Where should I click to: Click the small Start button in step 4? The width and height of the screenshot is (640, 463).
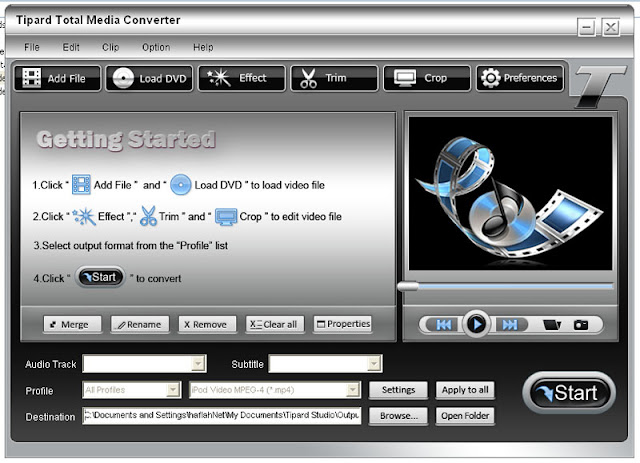point(100,278)
